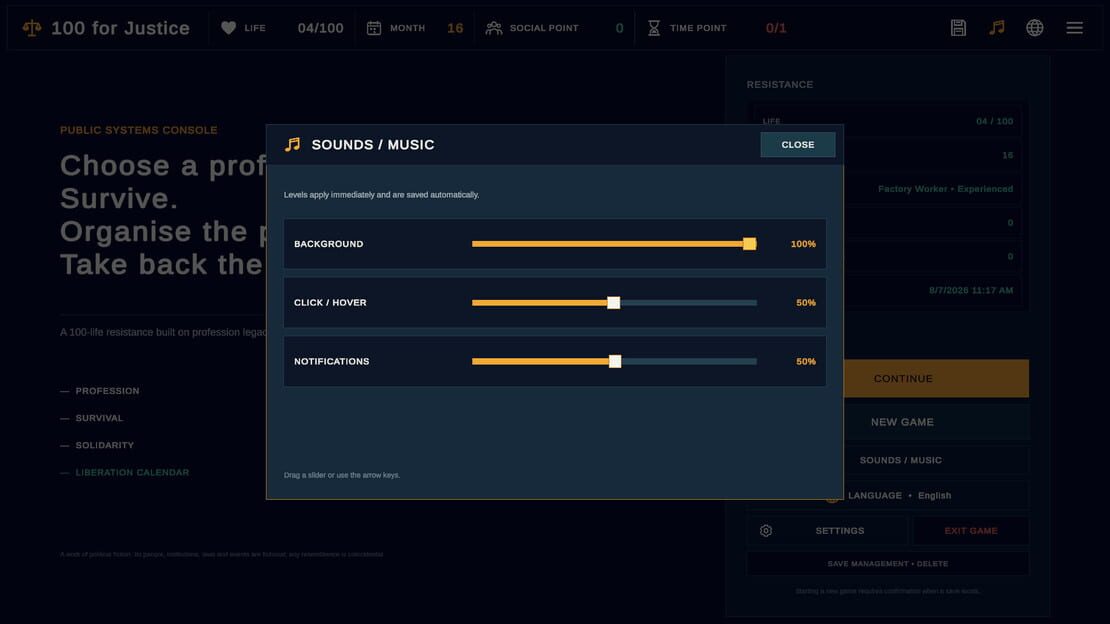
Task: Open the save game floppy icon
Action: (x=959, y=28)
